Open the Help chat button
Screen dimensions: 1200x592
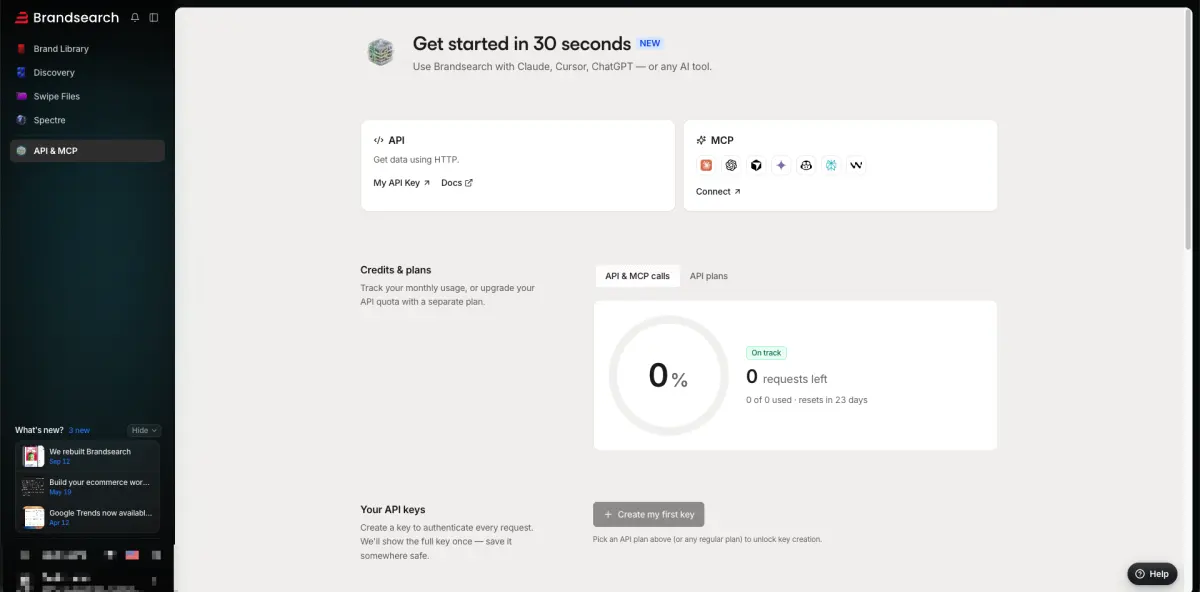1152,574
